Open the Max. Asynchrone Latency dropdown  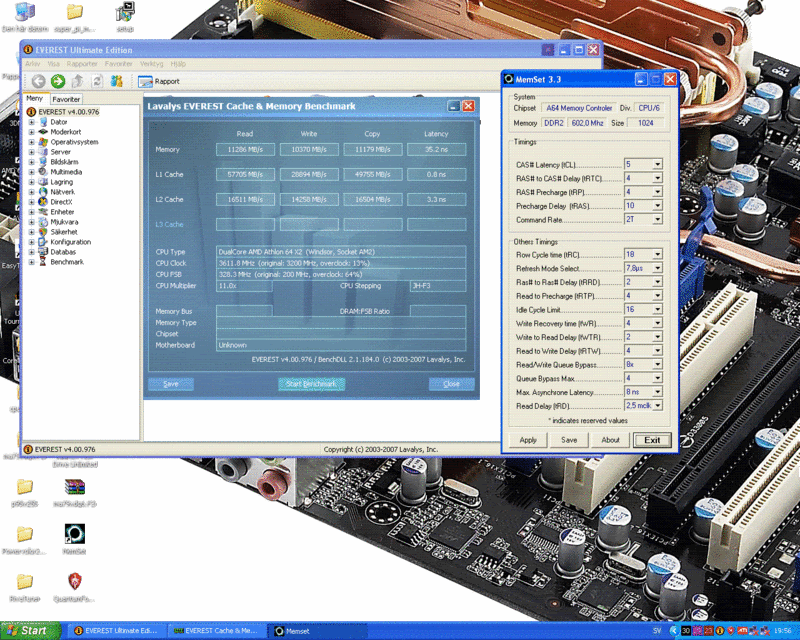click(x=657, y=392)
